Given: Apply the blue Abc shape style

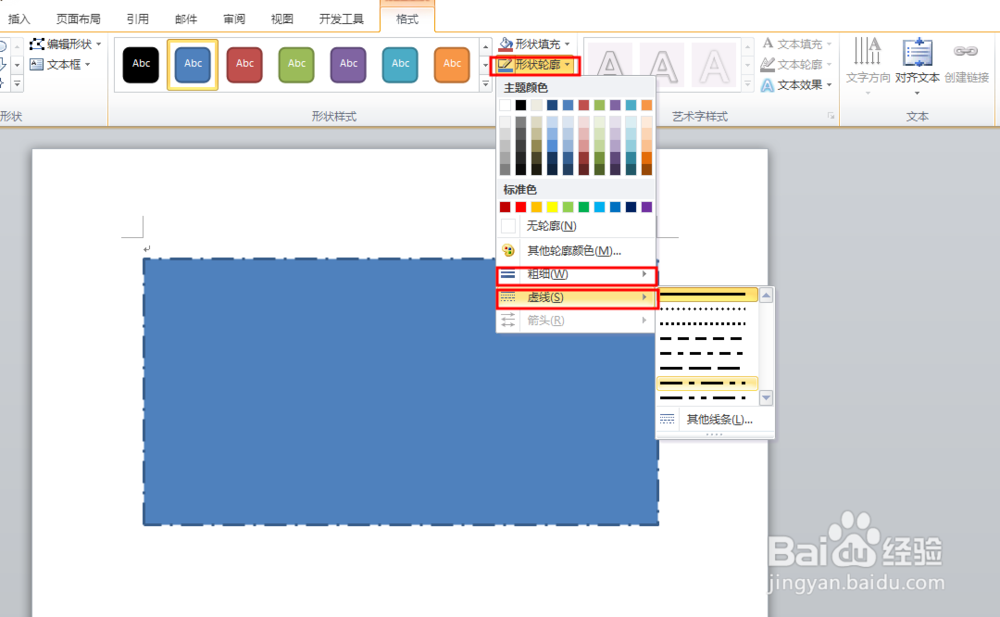Looking at the screenshot, I should [193, 64].
